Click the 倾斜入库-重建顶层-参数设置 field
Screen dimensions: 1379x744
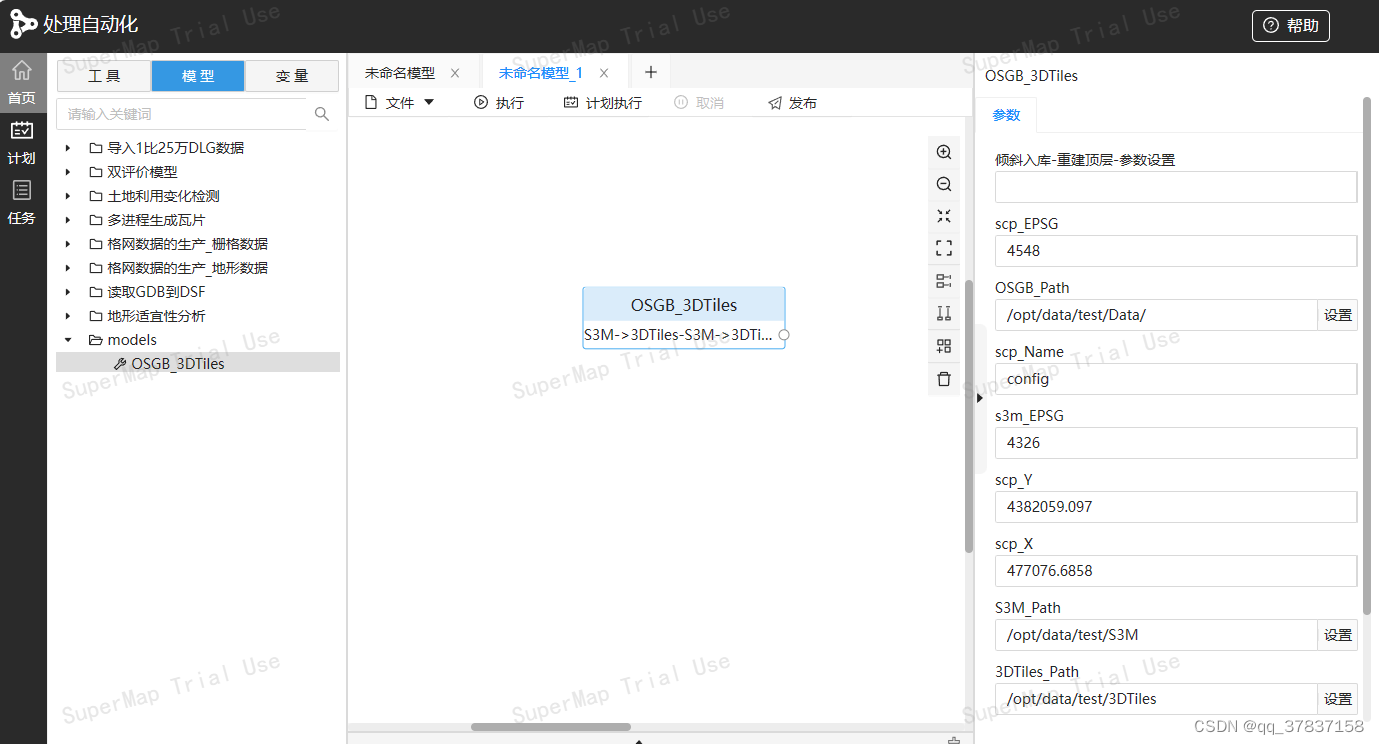[x=1176, y=187]
